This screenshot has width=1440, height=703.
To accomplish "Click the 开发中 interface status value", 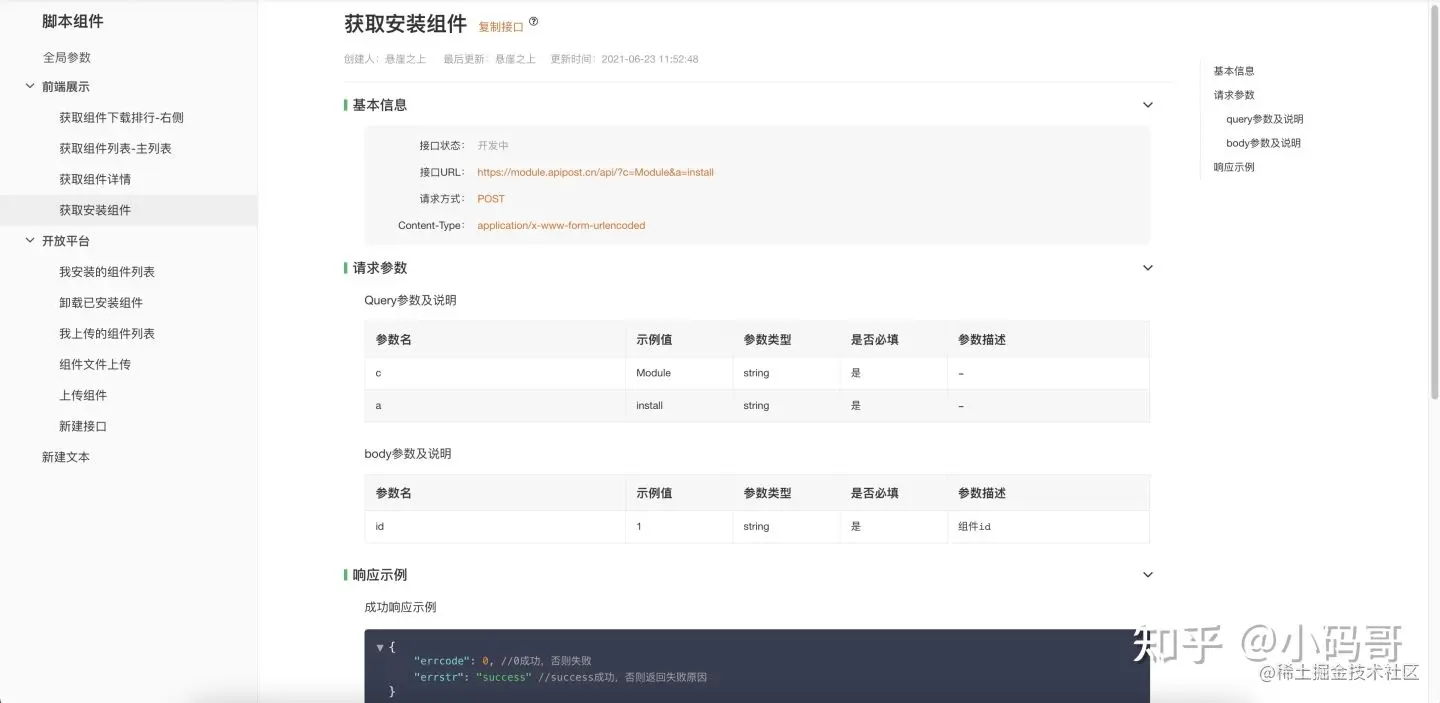I will 493,146.
